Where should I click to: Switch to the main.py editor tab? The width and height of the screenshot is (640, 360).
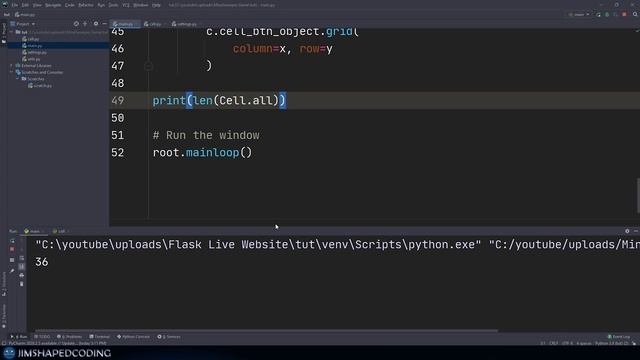click(124, 24)
